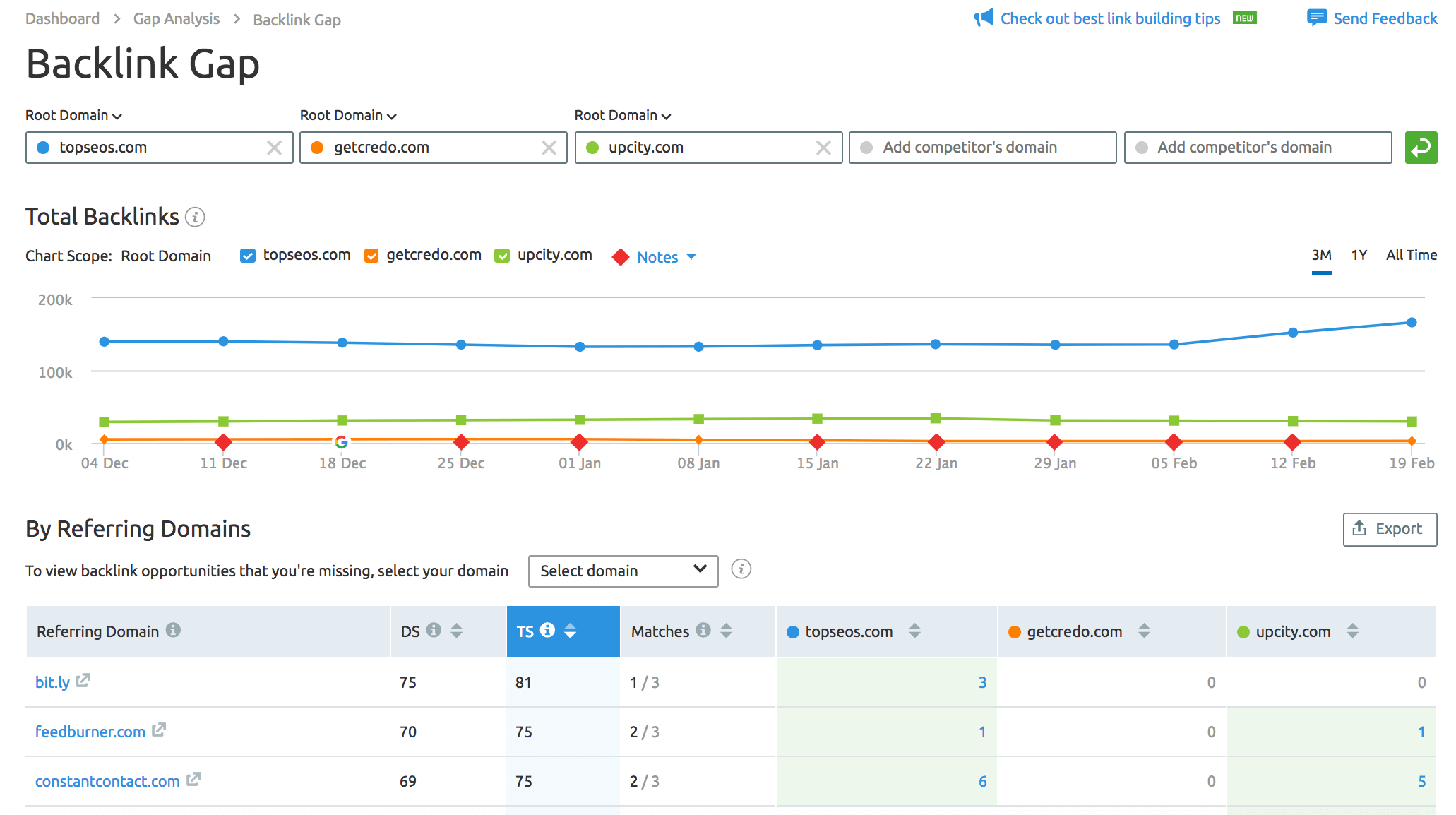Select the All Time range tab

coord(1411,255)
